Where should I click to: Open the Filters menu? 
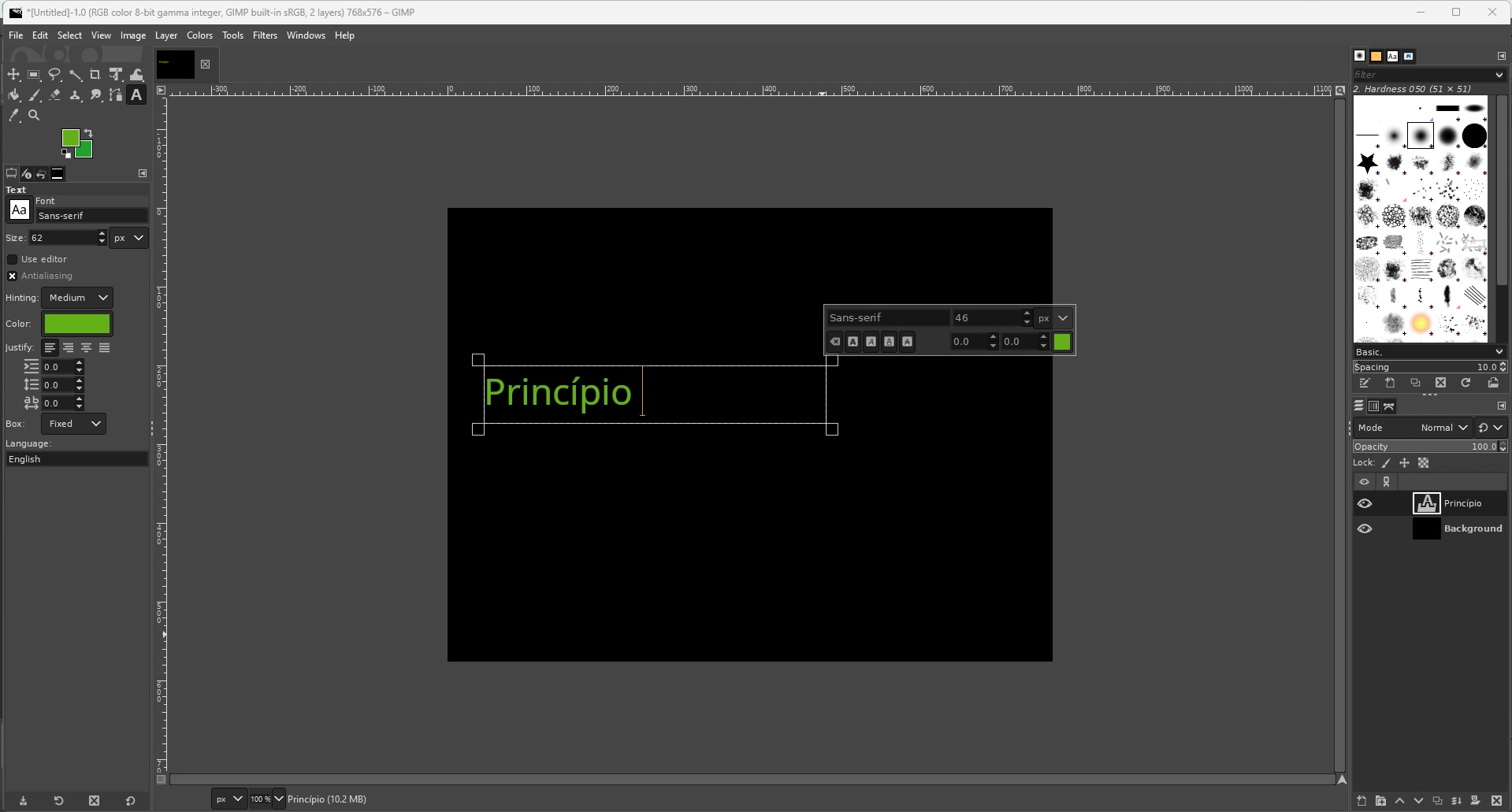click(265, 35)
